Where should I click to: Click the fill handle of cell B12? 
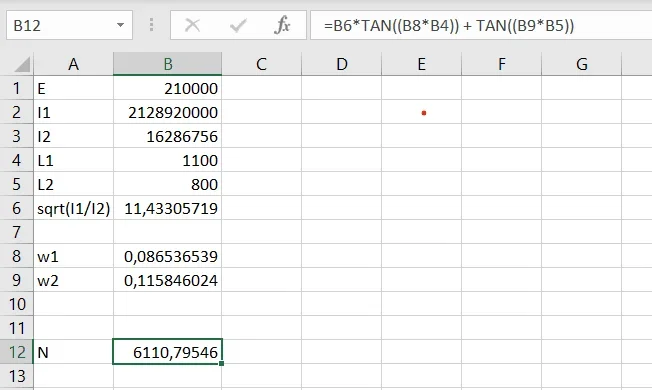221,363
